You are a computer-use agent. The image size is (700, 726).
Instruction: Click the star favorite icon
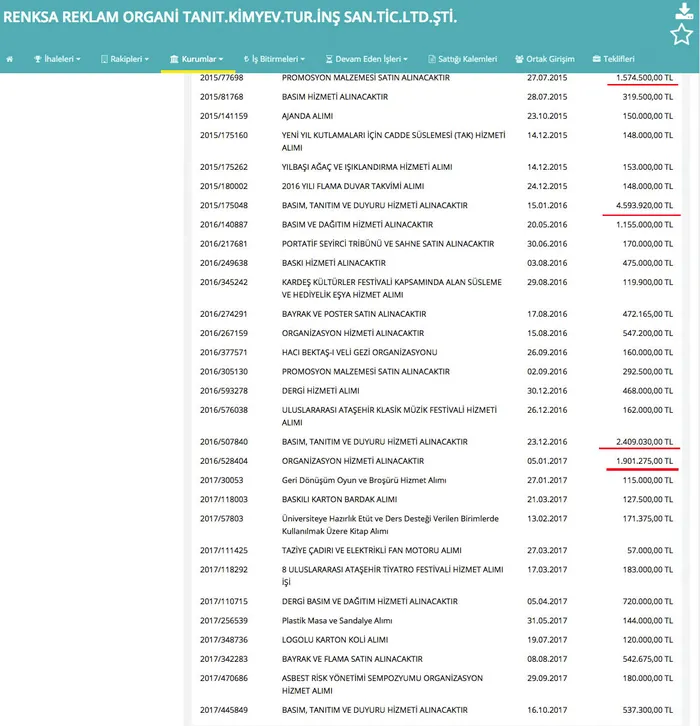[x=681, y=35]
